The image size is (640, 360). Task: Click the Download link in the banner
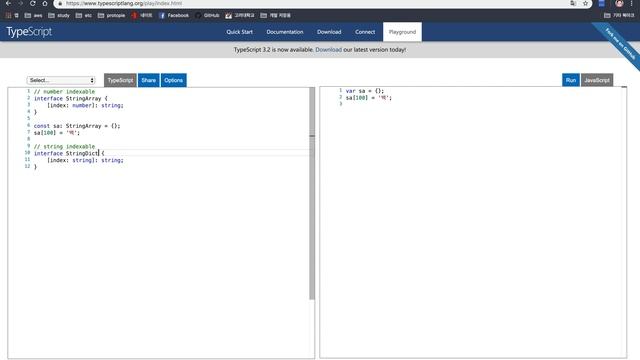click(329, 50)
